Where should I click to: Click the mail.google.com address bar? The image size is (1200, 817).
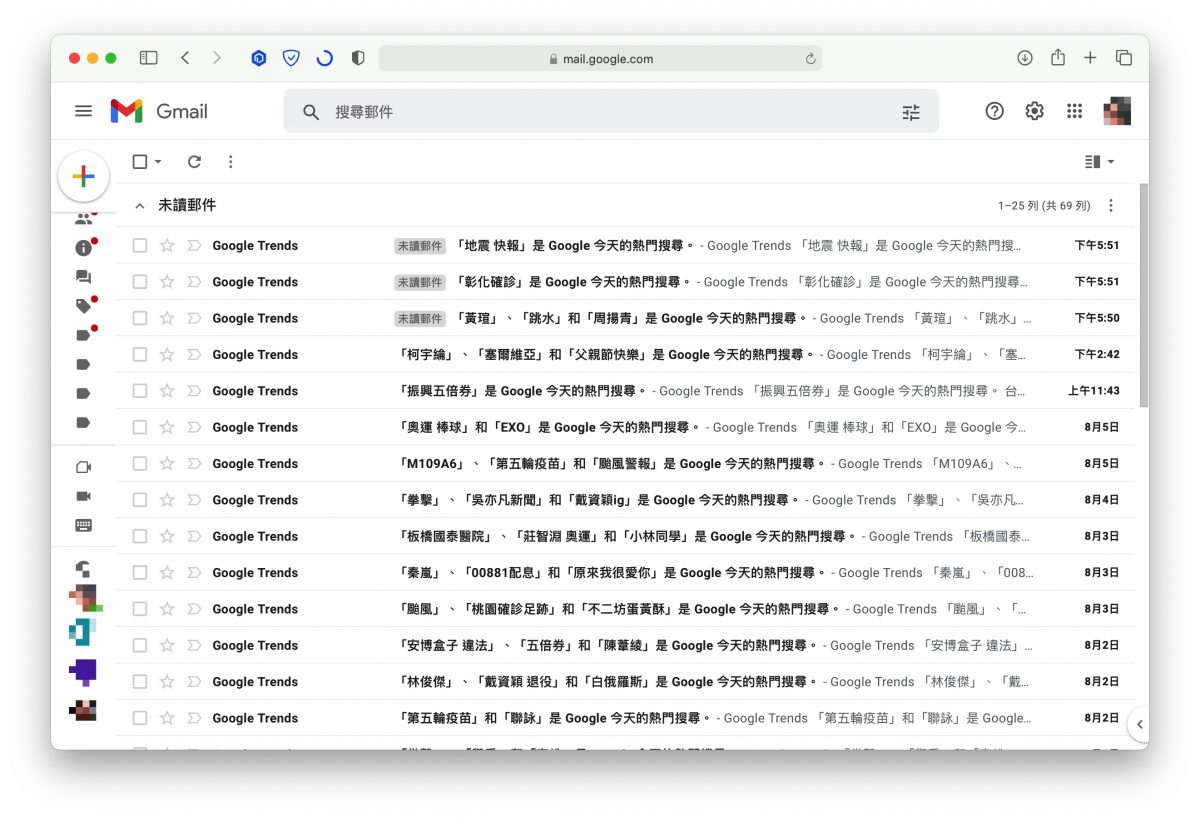[x=600, y=59]
